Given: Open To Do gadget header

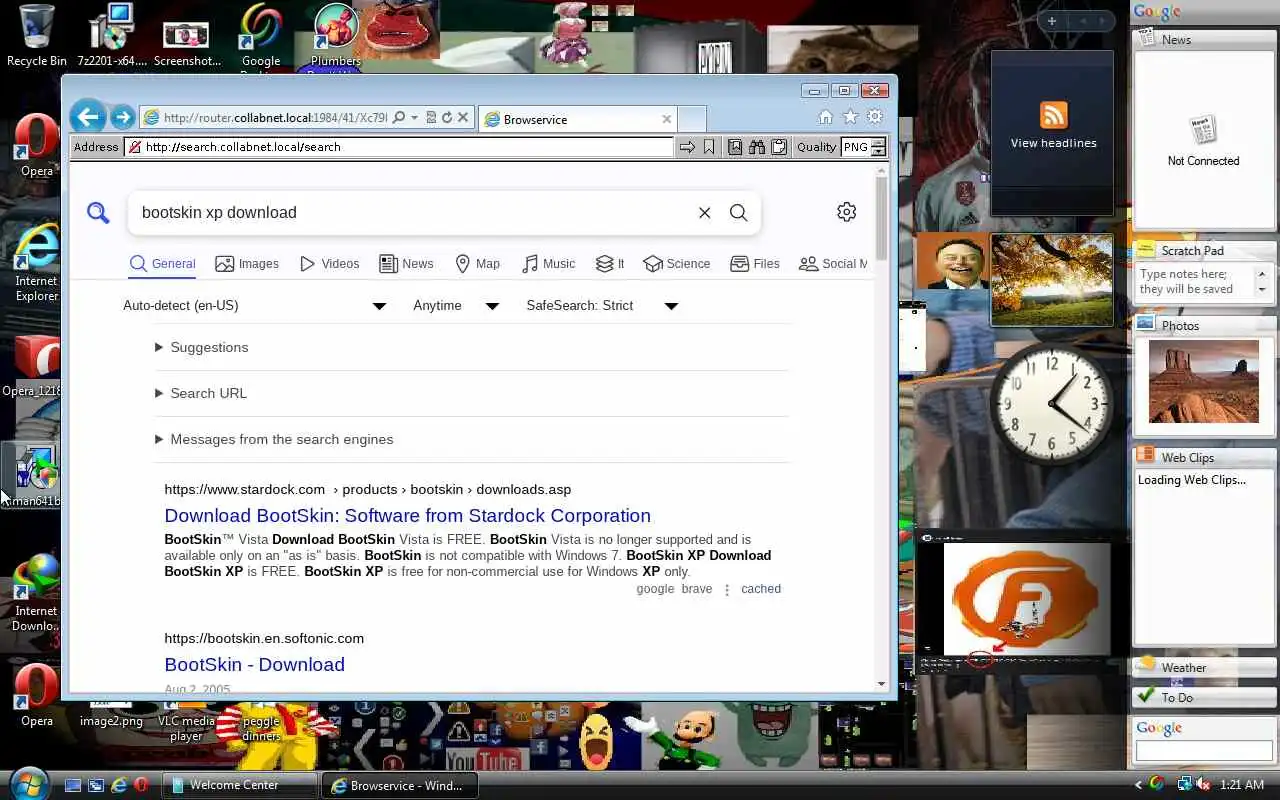Looking at the screenshot, I should click(x=1204, y=697).
